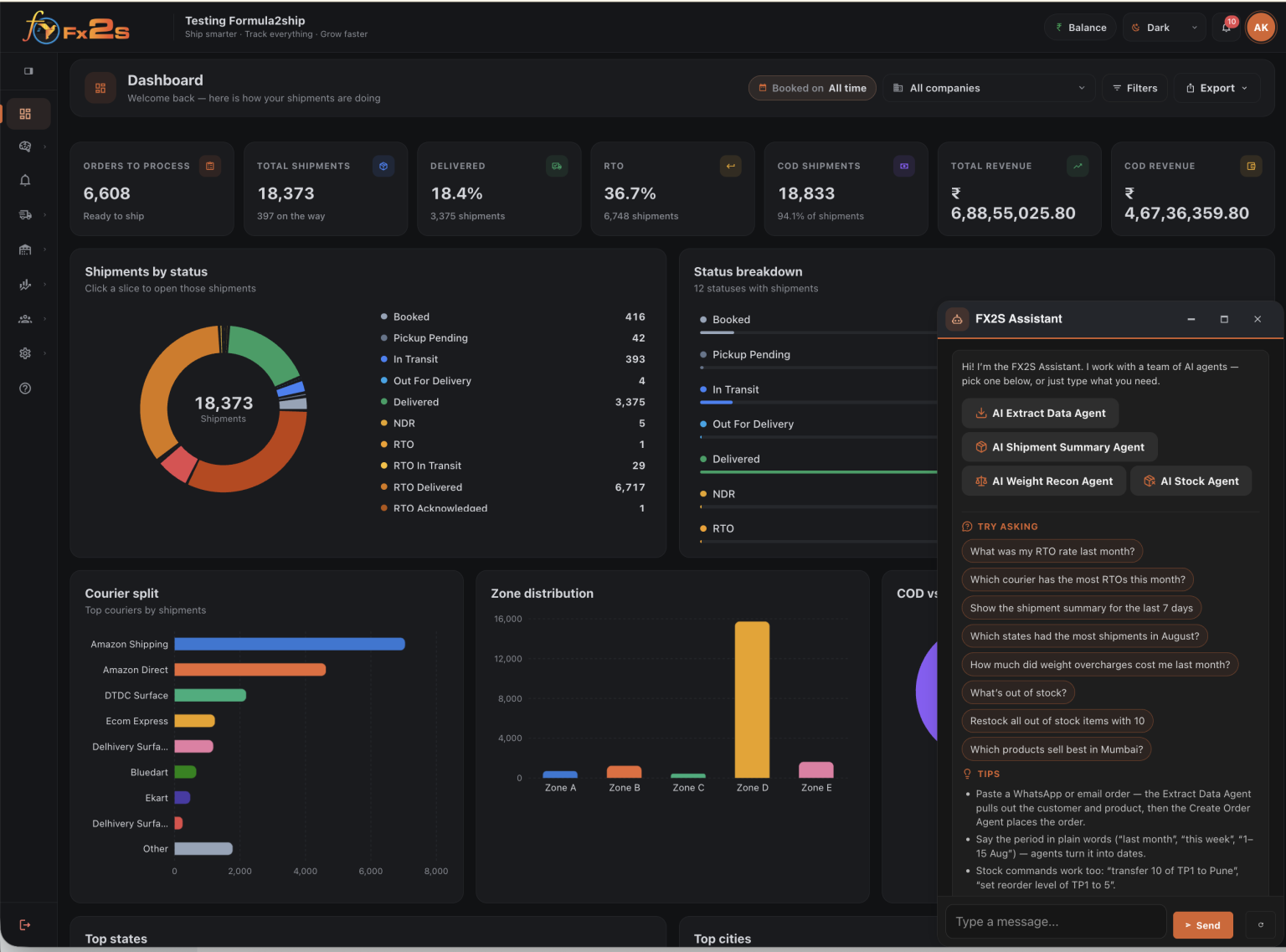
Task: Open the All companies dropdown
Action: pyautogui.click(x=989, y=88)
